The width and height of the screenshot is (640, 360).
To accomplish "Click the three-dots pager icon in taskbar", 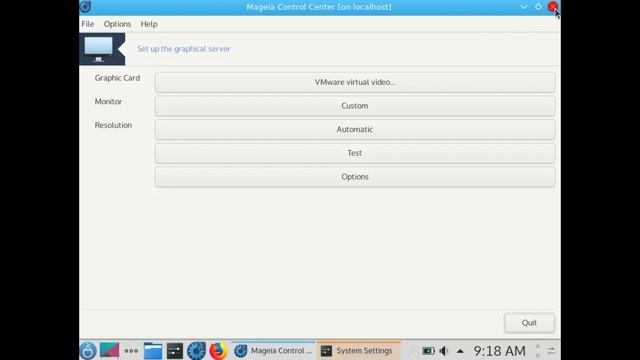I will pos(131,351).
